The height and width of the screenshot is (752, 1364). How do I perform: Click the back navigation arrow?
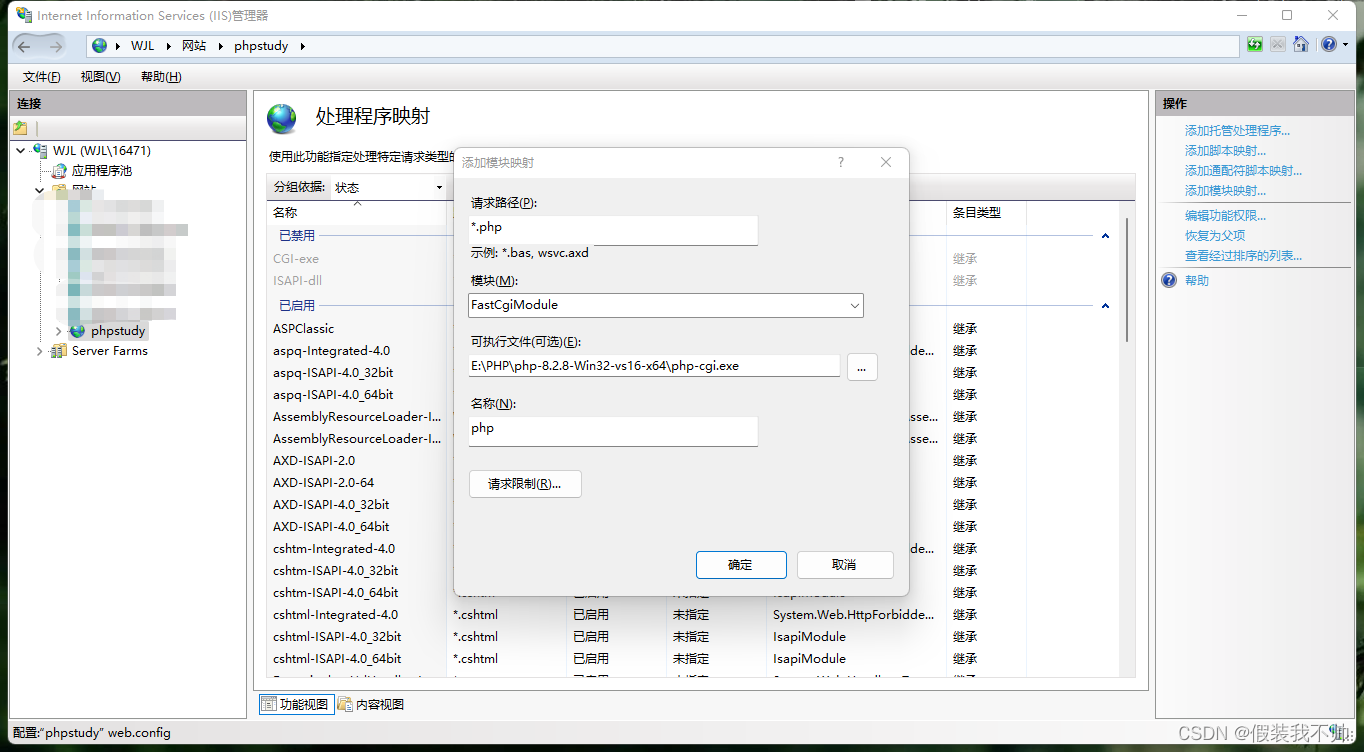pyautogui.click(x=24, y=46)
